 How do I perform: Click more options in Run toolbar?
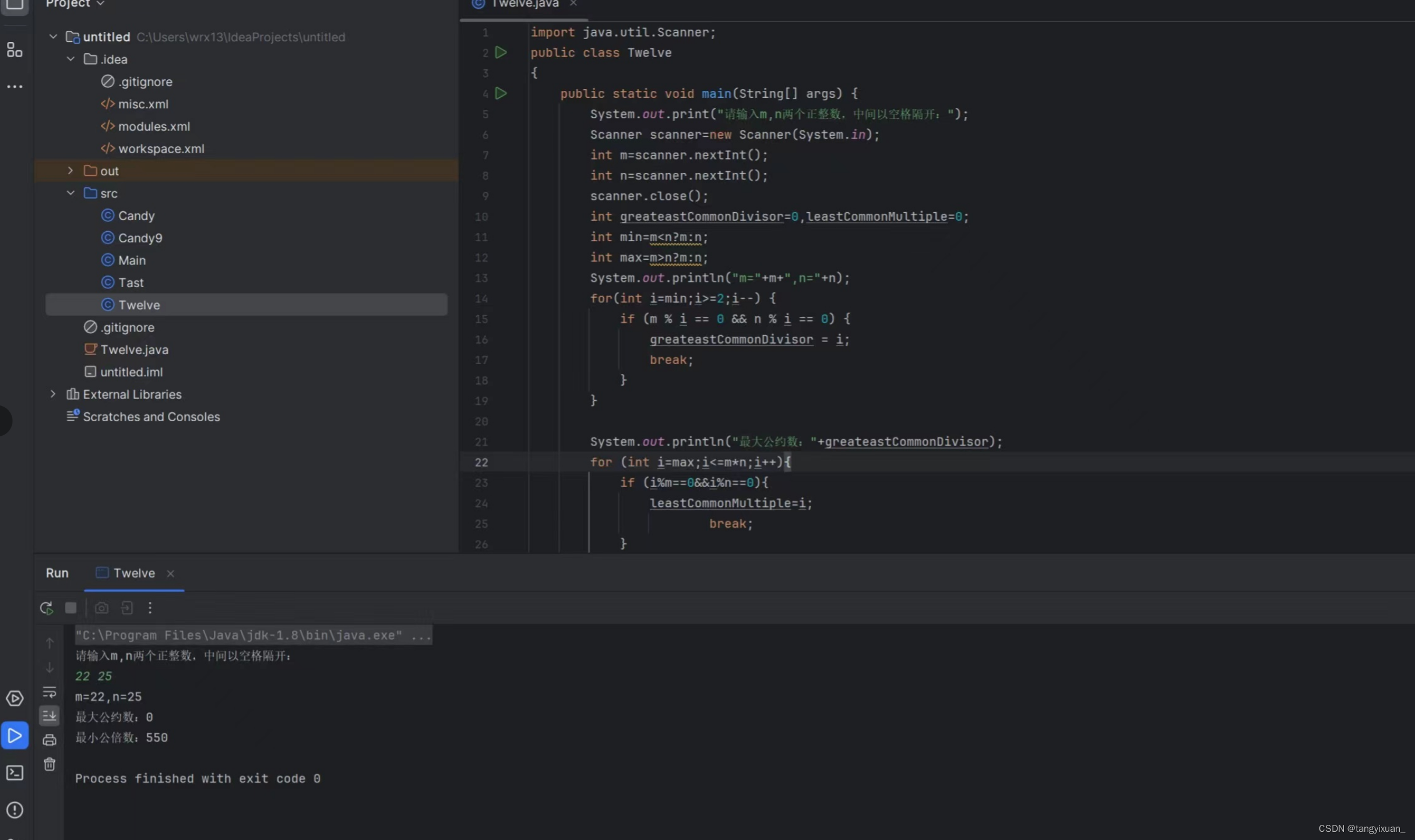click(x=150, y=608)
